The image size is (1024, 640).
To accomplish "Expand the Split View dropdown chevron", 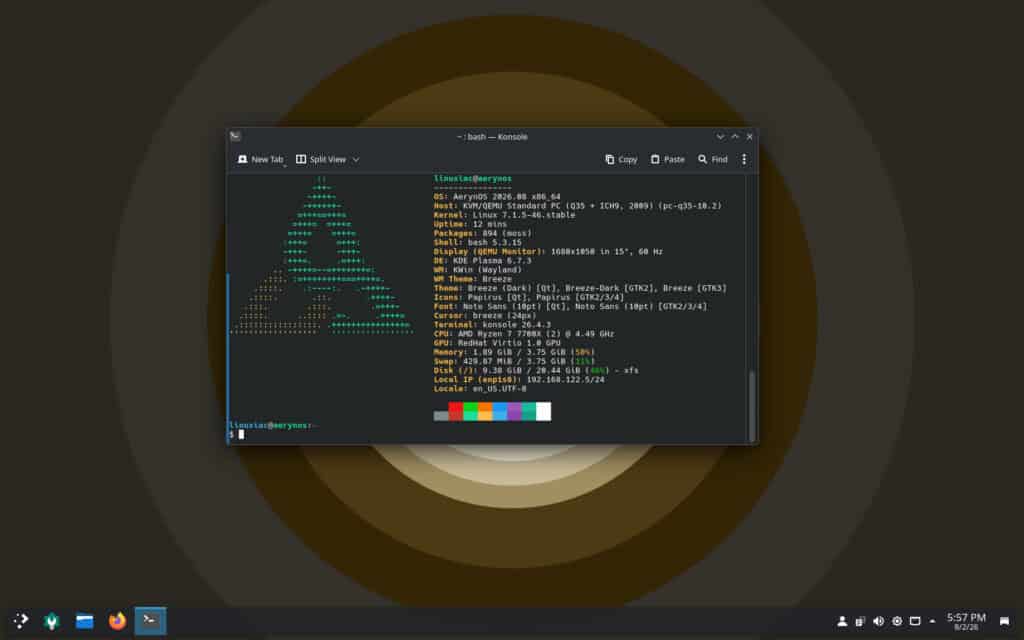I will click(356, 159).
